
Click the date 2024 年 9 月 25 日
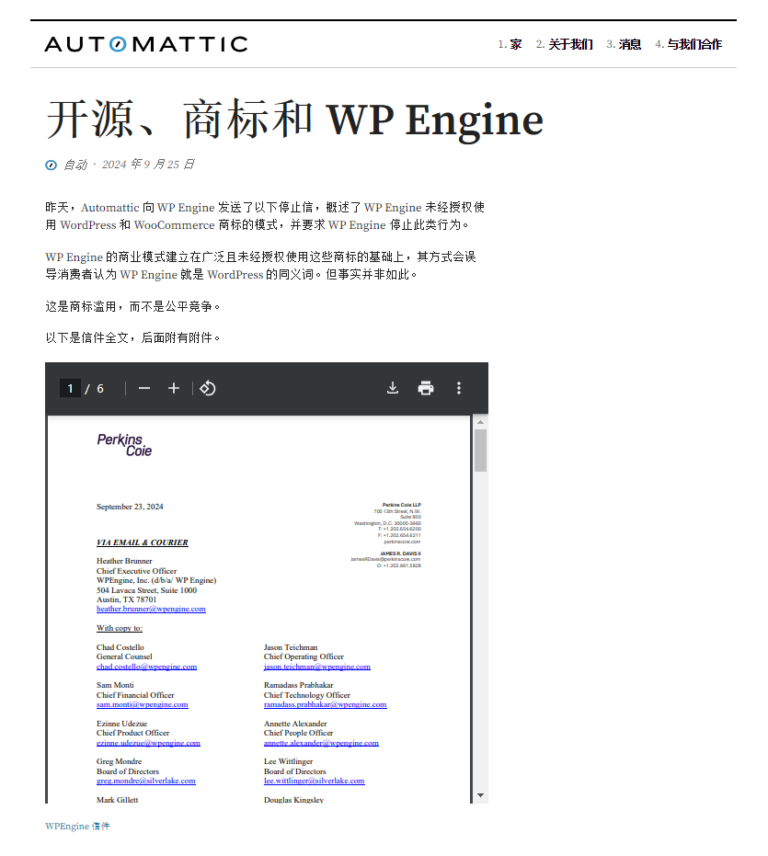[x=148, y=165]
